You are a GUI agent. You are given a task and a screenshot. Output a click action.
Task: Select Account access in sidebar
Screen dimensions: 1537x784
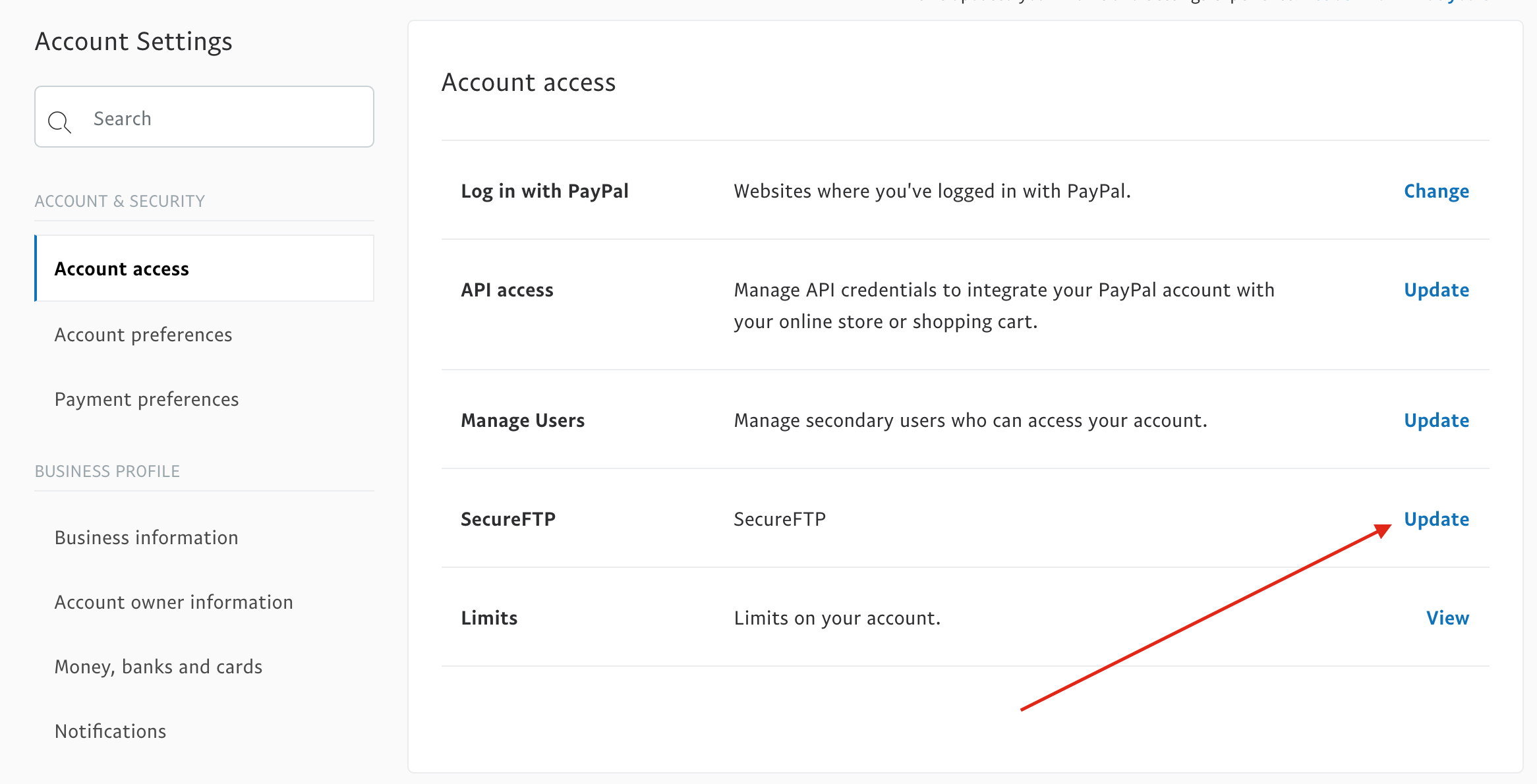pos(122,269)
